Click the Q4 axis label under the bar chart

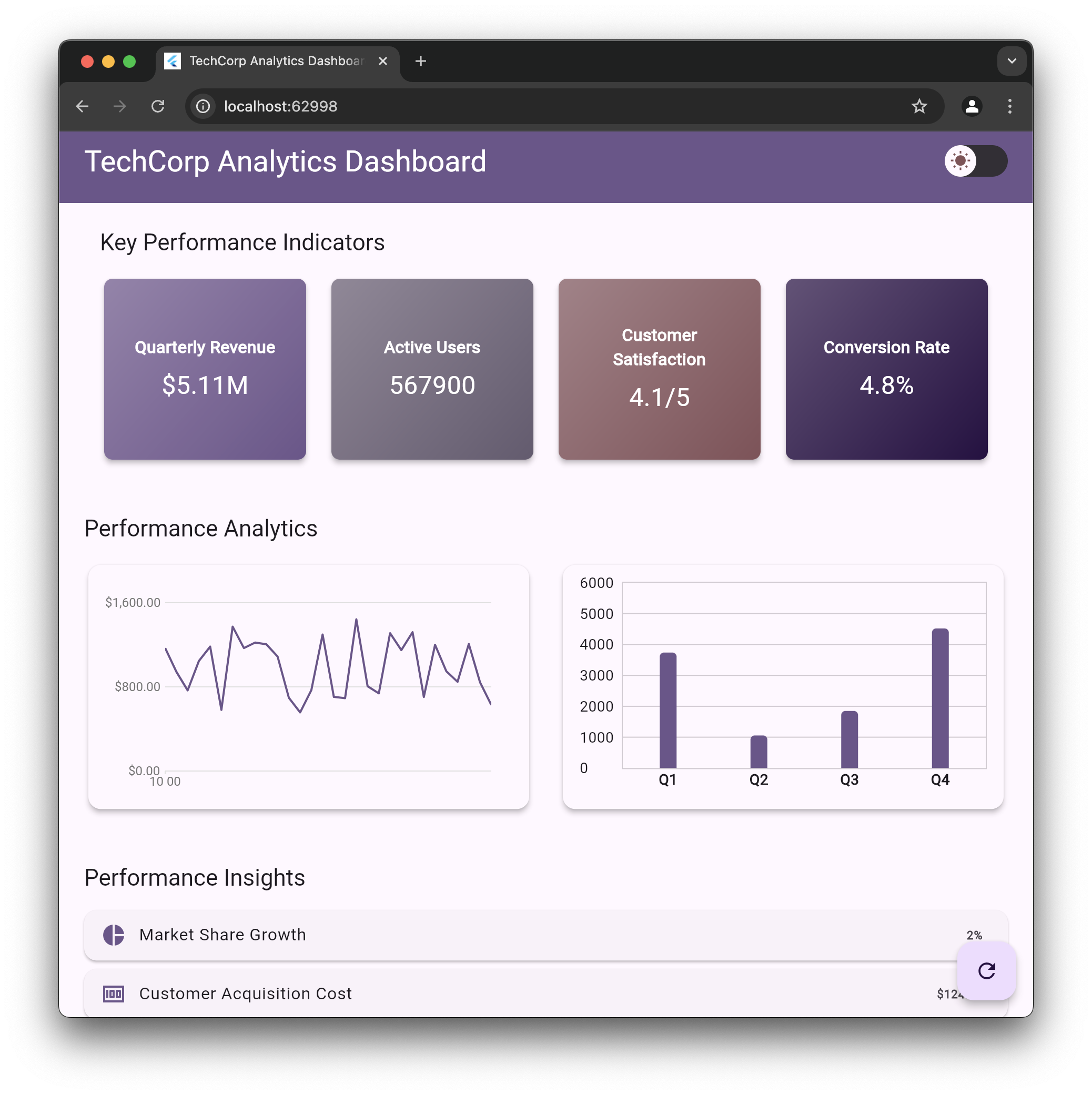tap(940, 780)
